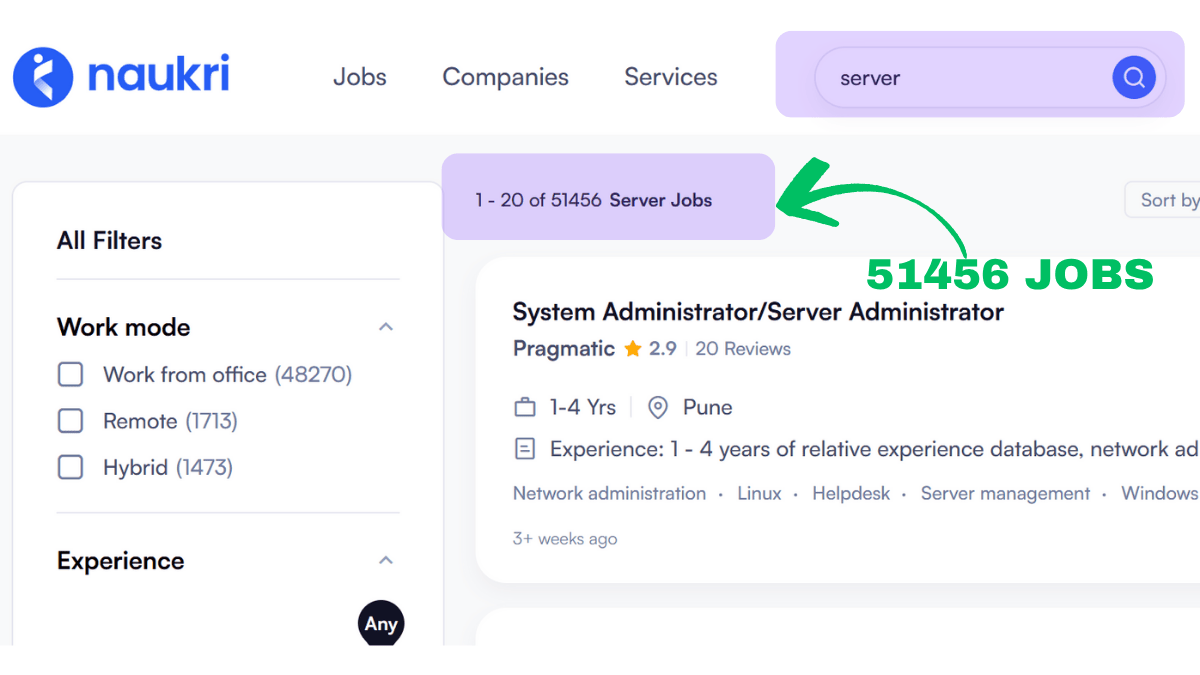This screenshot has width=1200, height=675.
Task: Collapse the Experience filter section
Action: click(386, 560)
